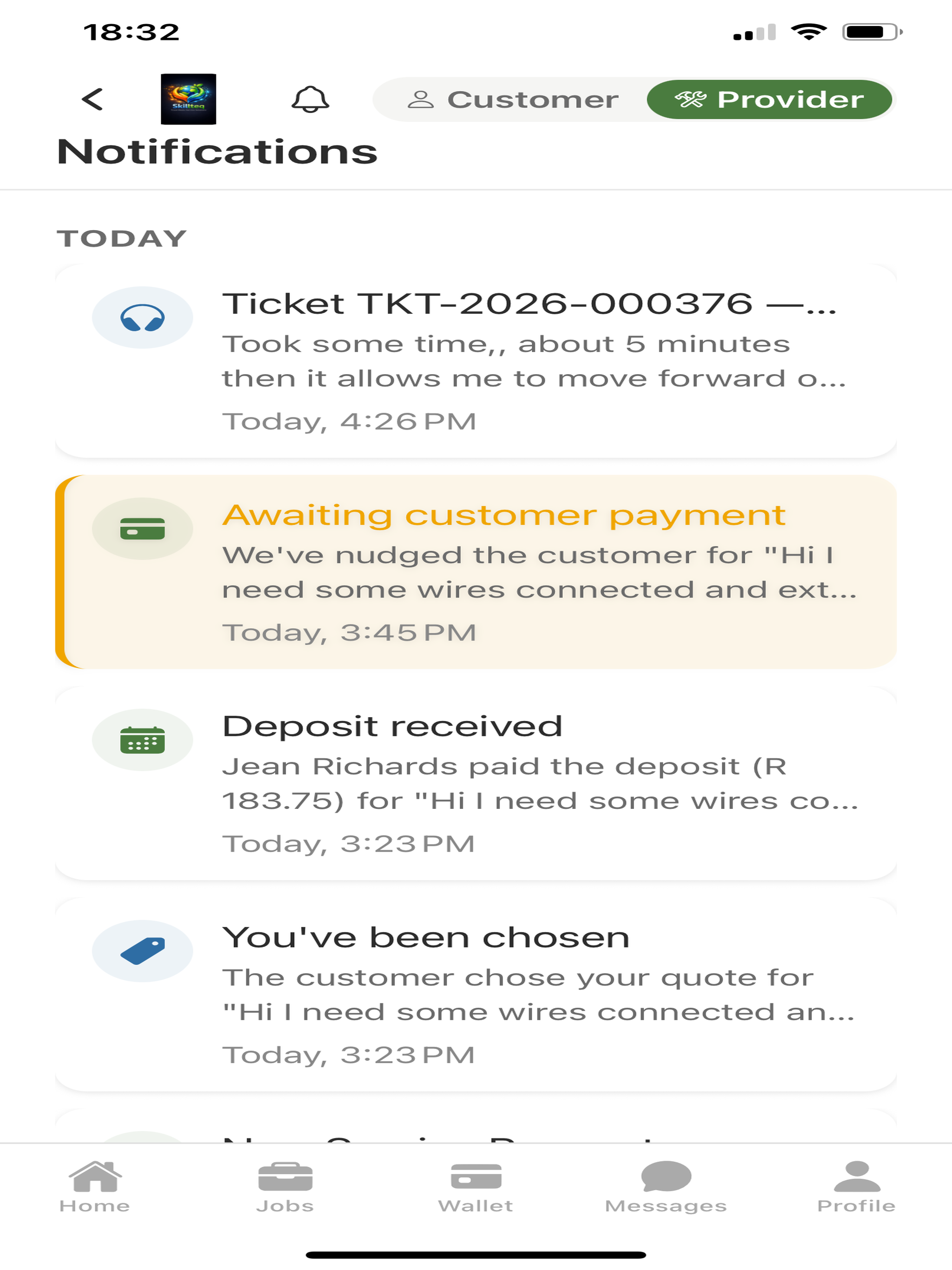Tap the partially visible bottom notification card
The image size is (952, 1270).
coord(476,1126)
